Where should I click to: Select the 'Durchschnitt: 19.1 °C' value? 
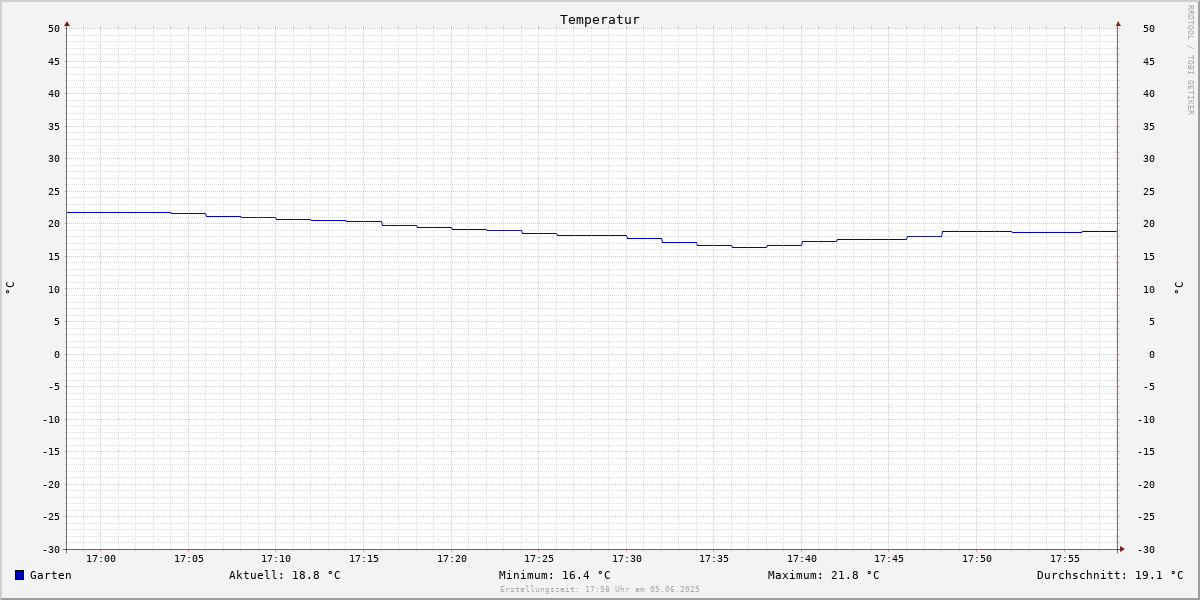[1110, 575]
